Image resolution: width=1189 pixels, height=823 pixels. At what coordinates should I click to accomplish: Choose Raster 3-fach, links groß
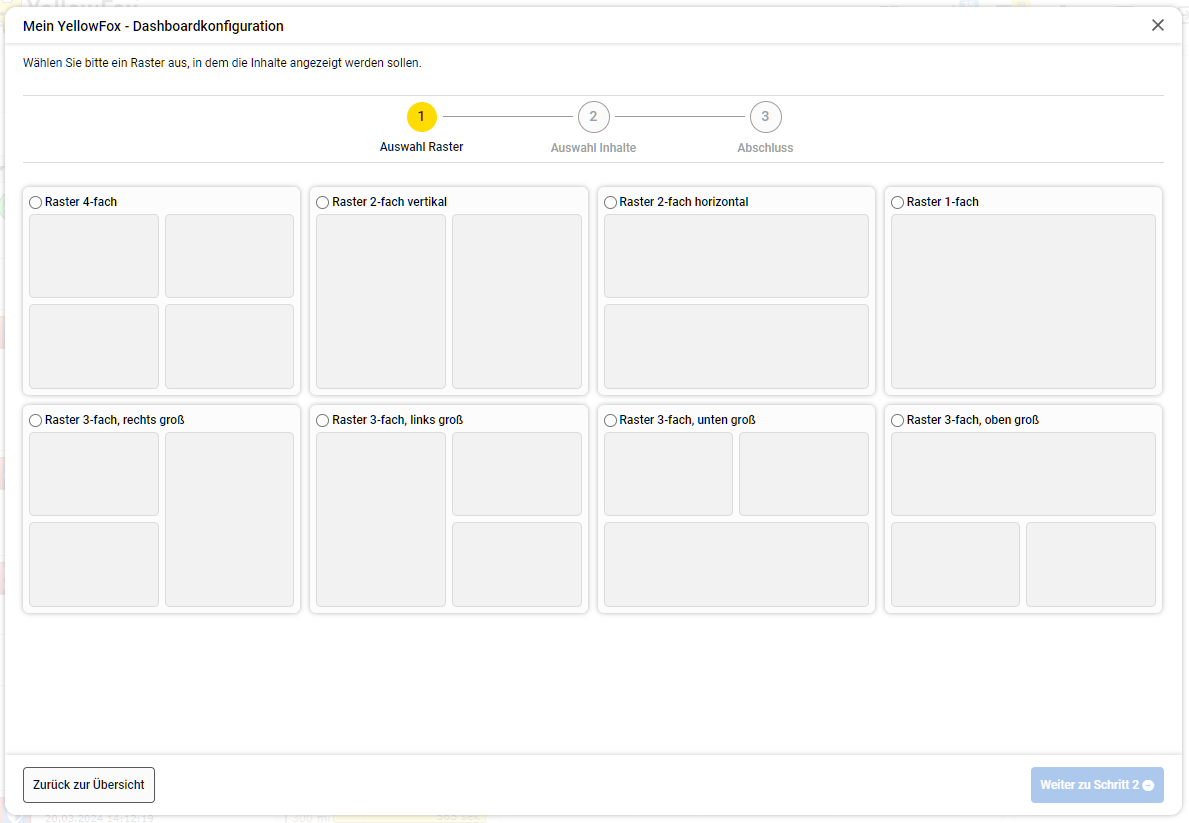322,420
